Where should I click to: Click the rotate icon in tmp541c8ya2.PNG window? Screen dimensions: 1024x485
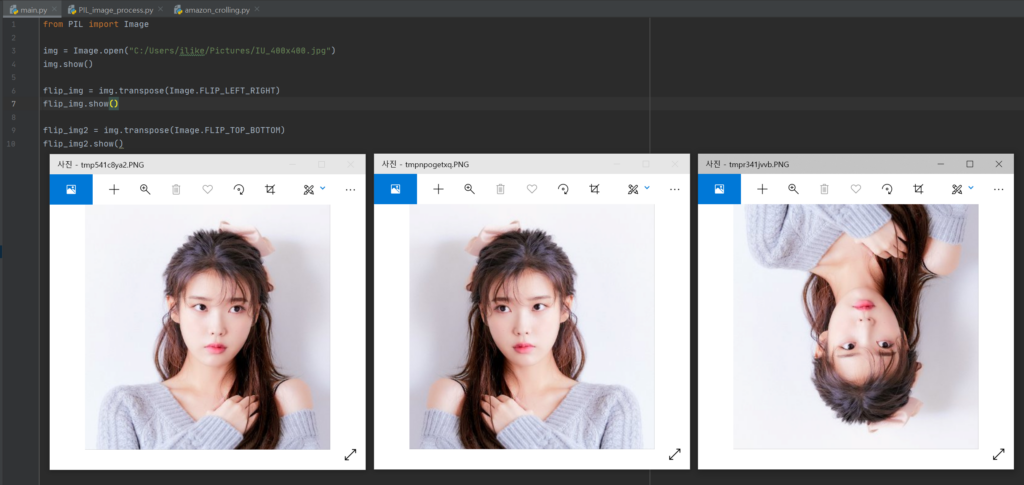(x=239, y=189)
